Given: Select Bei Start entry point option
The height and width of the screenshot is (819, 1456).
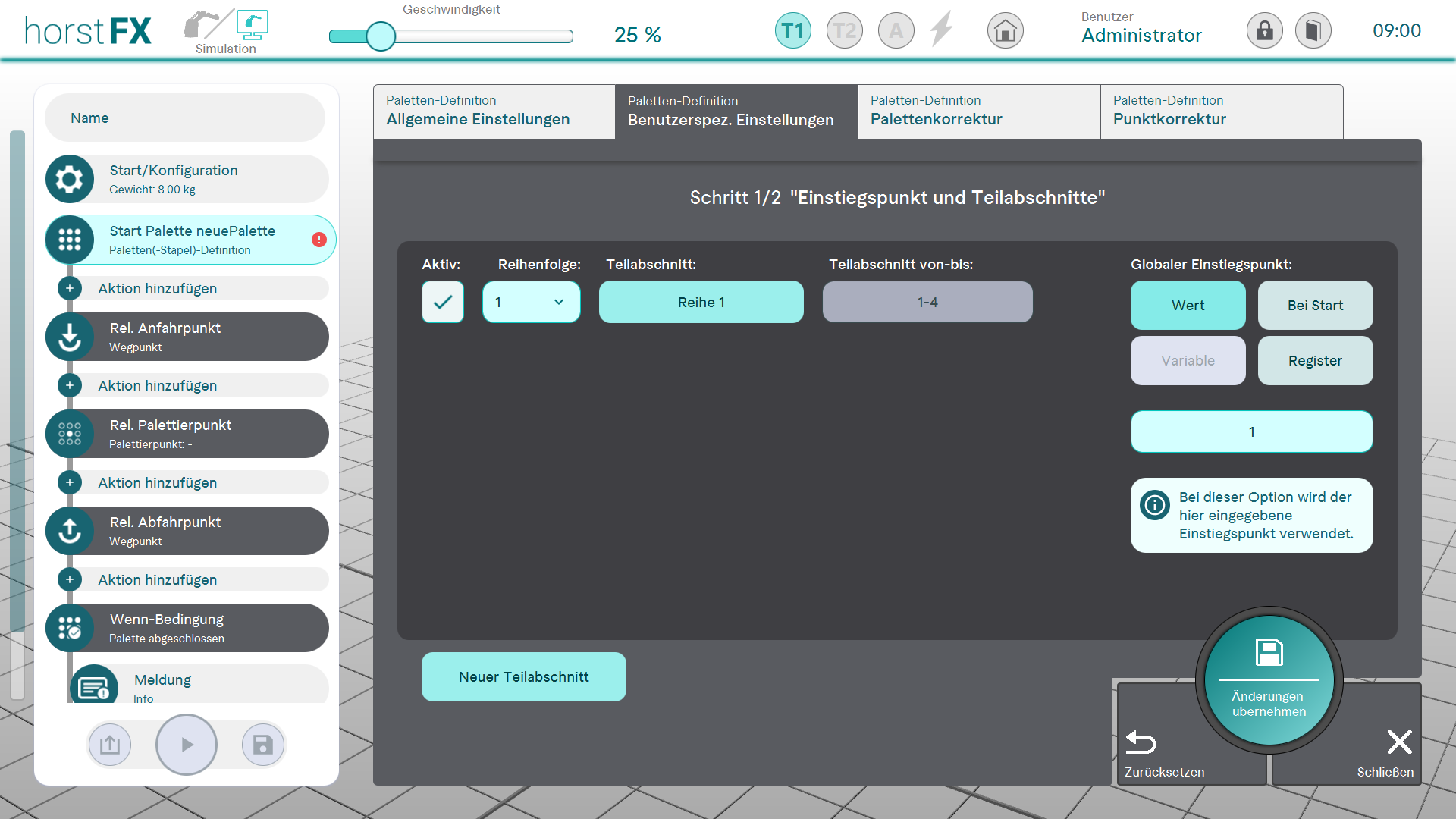Looking at the screenshot, I should point(1315,305).
